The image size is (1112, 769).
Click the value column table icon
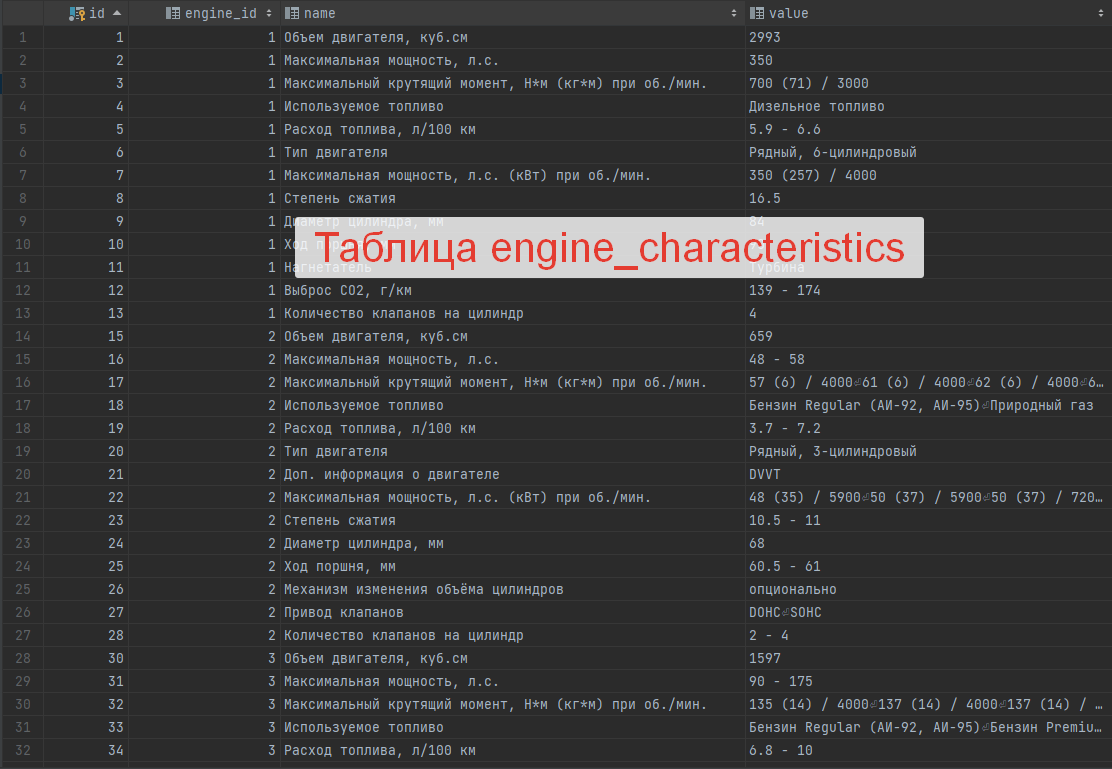[757, 13]
